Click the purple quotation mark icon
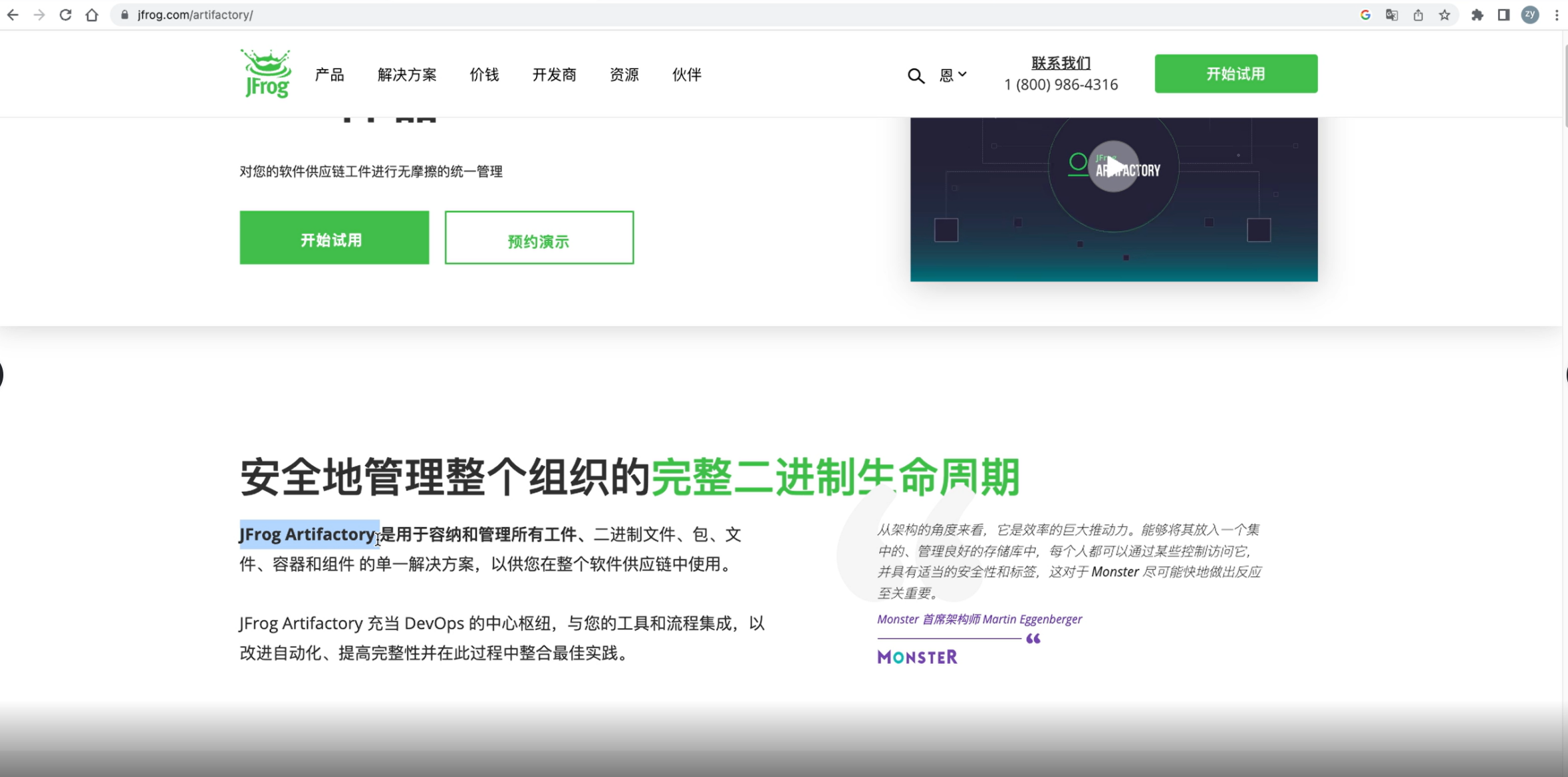1568x777 pixels. [1033, 639]
